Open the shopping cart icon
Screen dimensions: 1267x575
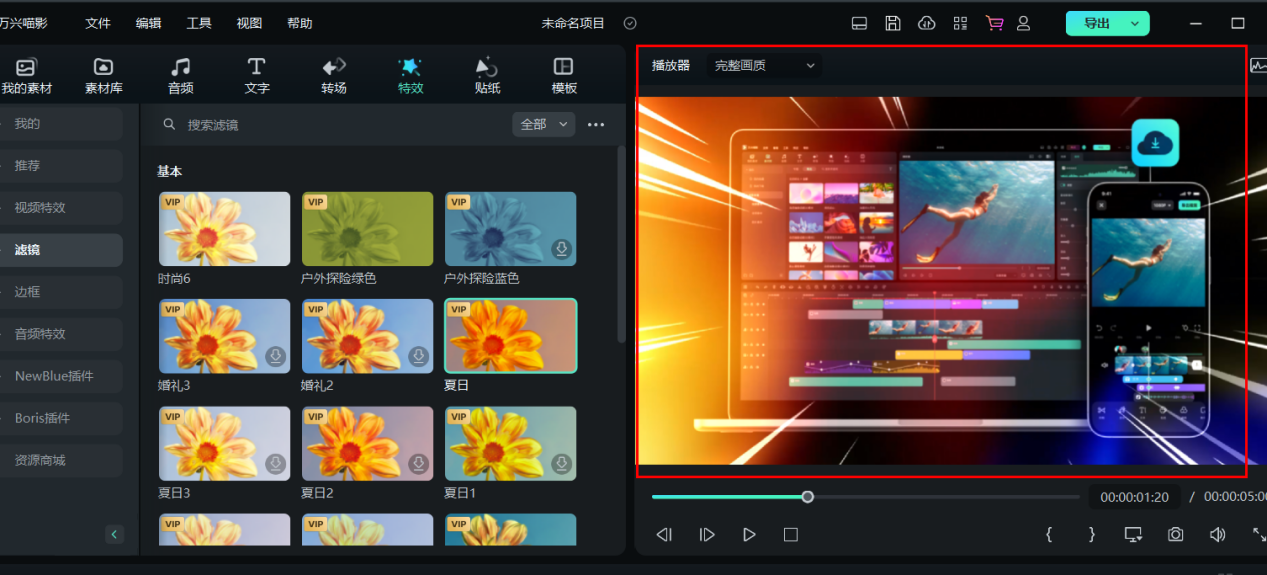point(994,23)
